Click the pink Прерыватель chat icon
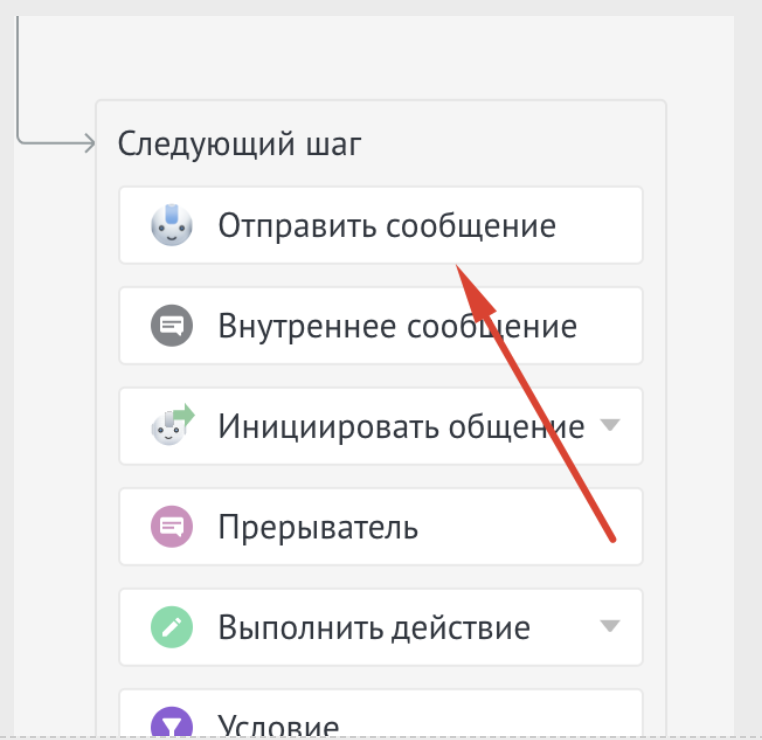 click(x=170, y=526)
